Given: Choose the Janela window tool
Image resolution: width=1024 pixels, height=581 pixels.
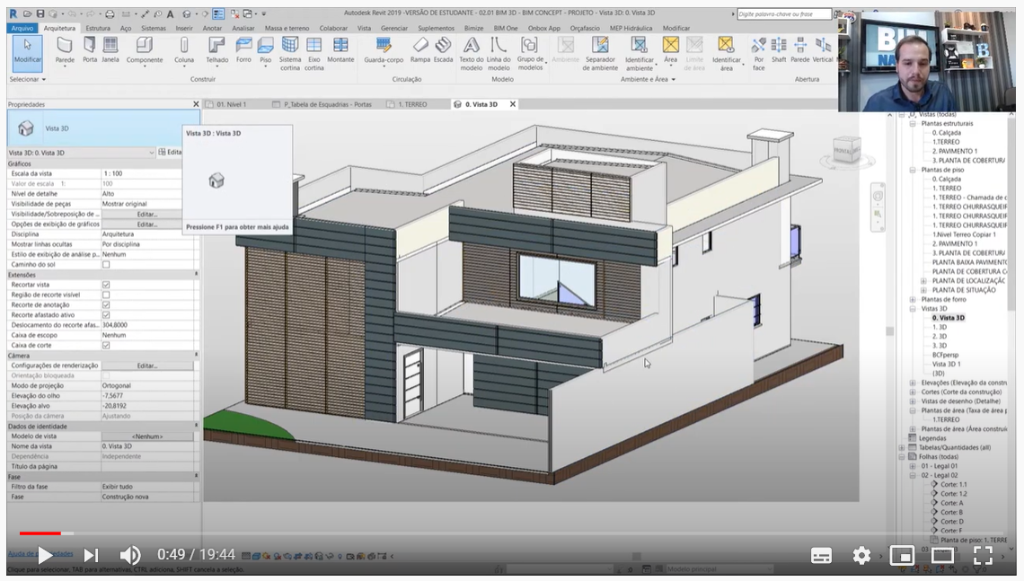Looking at the screenshot, I should [110, 50].
